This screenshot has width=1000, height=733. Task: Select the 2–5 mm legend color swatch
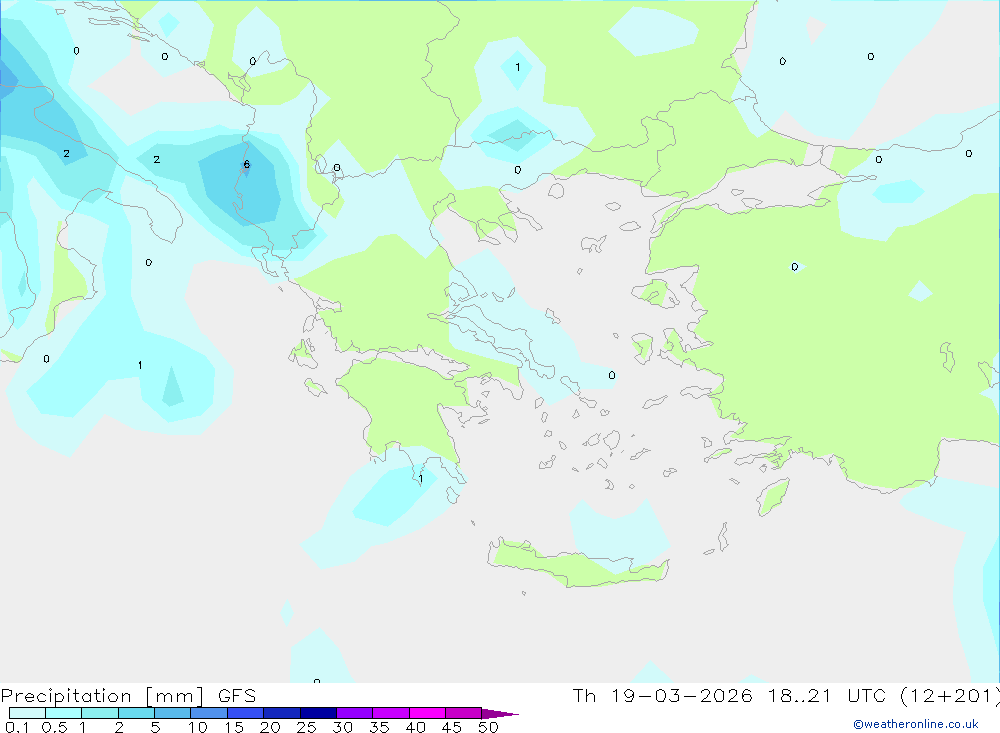pos(136,713)
